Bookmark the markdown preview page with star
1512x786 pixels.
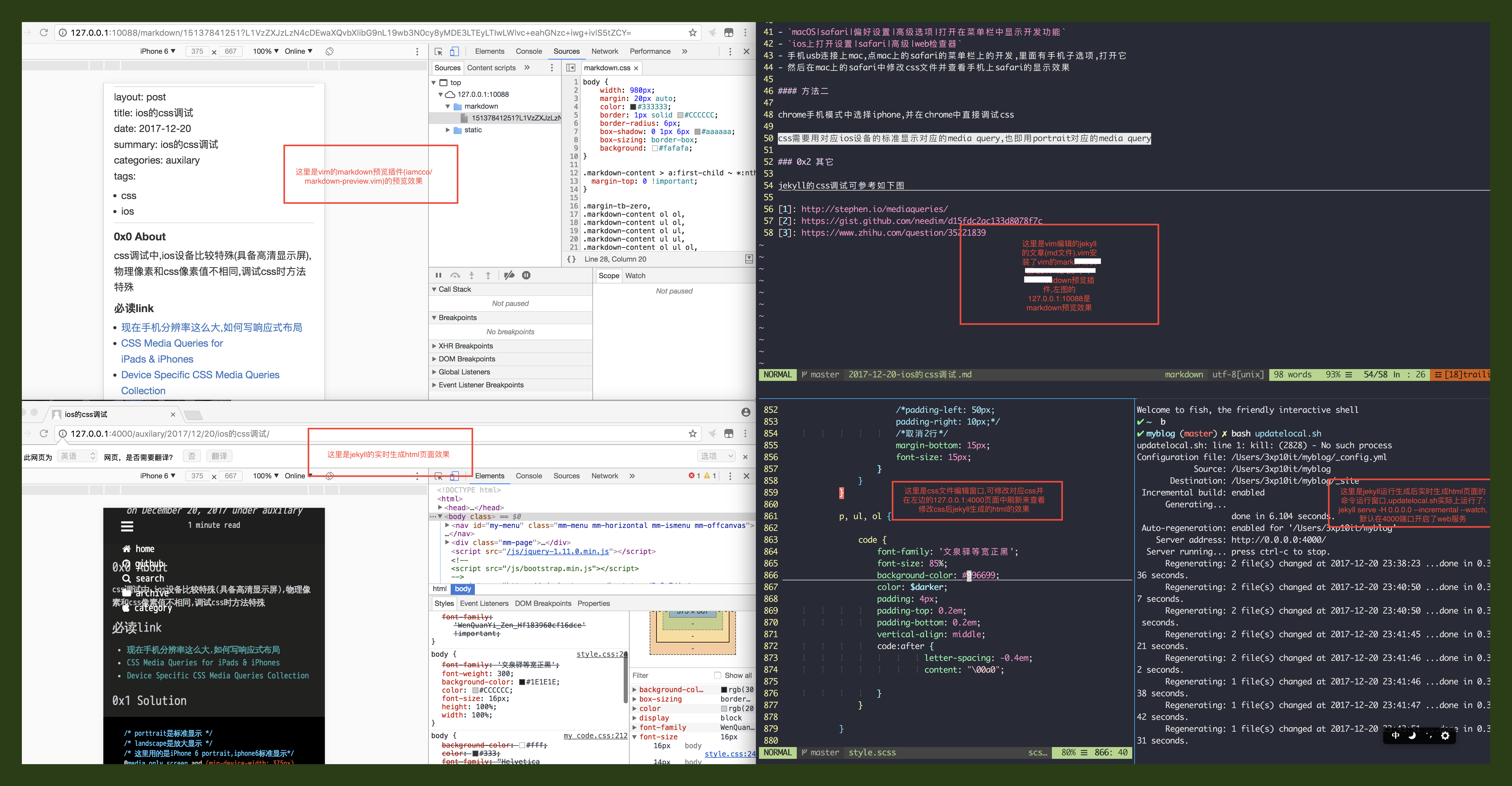693,33
